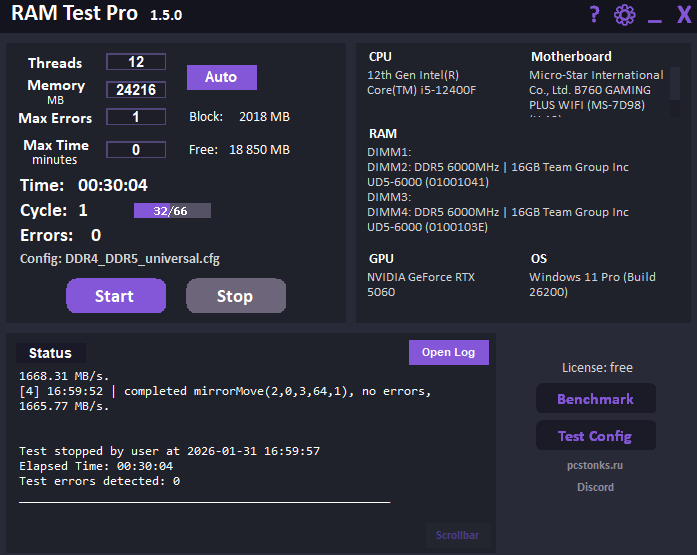This screenshot has width=697, height=555.
Task: Click the cycle progress bar showing 32/66
Action: coord(172,211)
